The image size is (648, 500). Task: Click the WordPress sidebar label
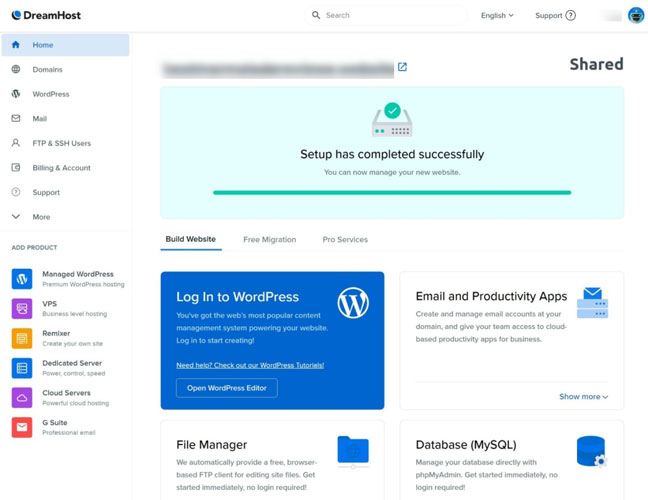[51, 94]
